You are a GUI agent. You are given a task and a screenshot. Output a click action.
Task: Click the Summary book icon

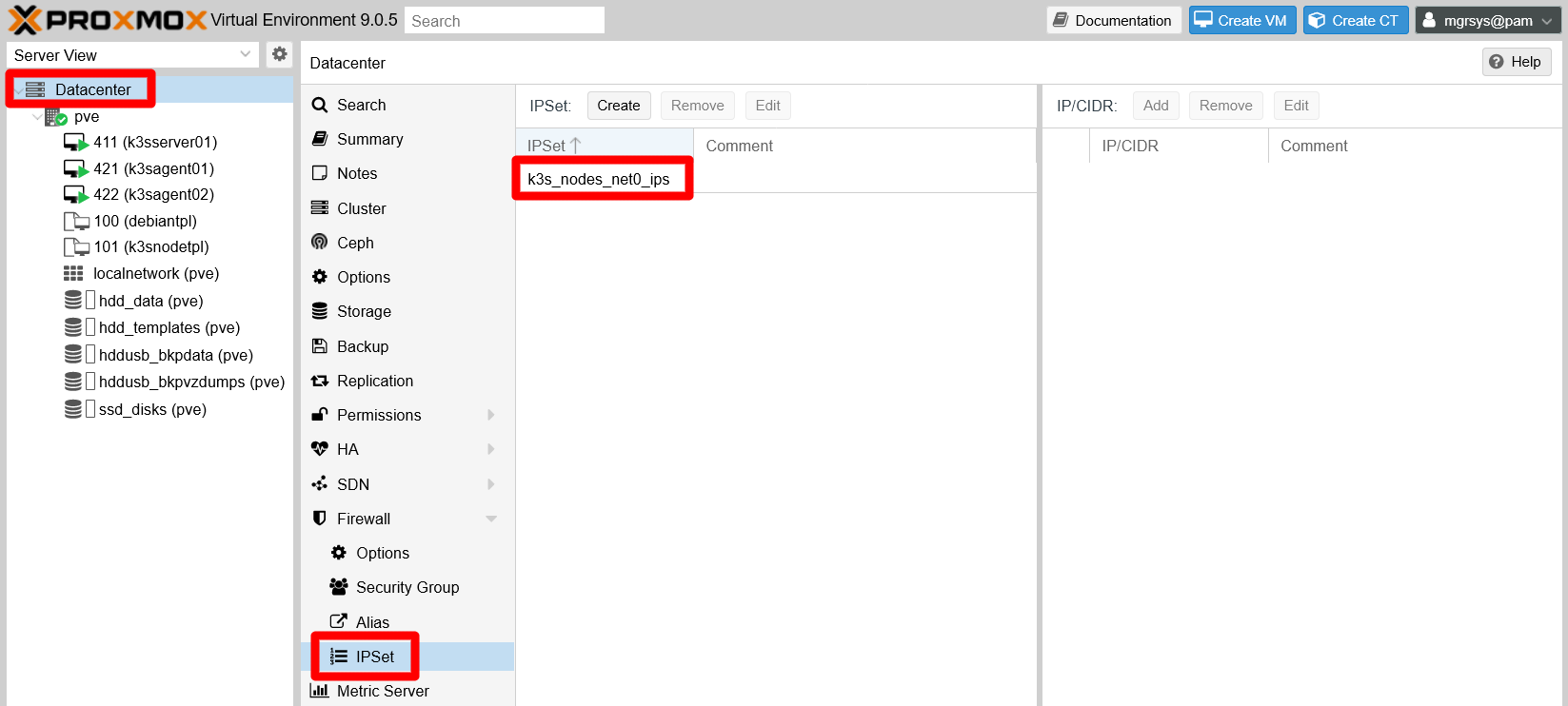click(320, 139)
